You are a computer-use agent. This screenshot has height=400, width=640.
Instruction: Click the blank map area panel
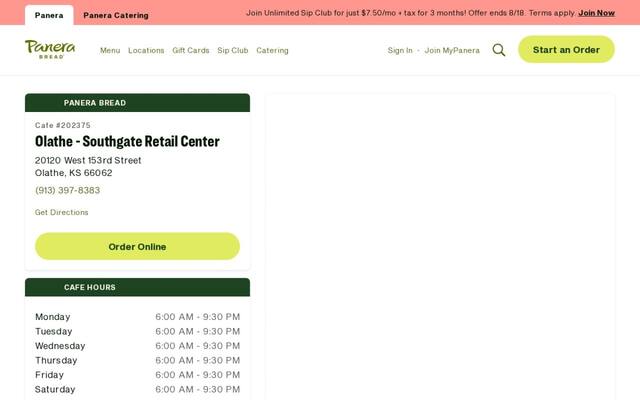(x=440, y=247)
